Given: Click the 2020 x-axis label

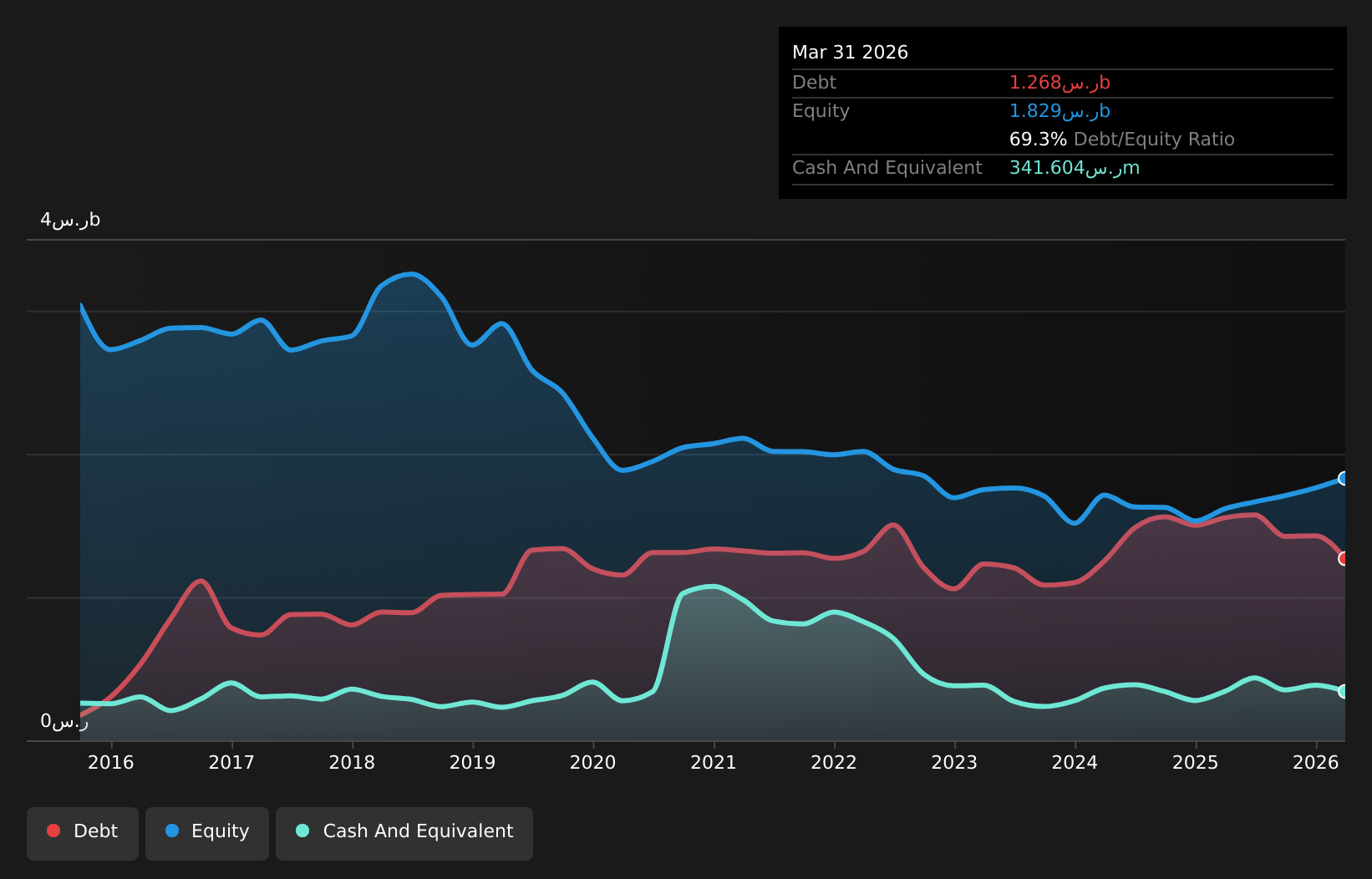Looking at the screenshot, I should coord(593,762).
